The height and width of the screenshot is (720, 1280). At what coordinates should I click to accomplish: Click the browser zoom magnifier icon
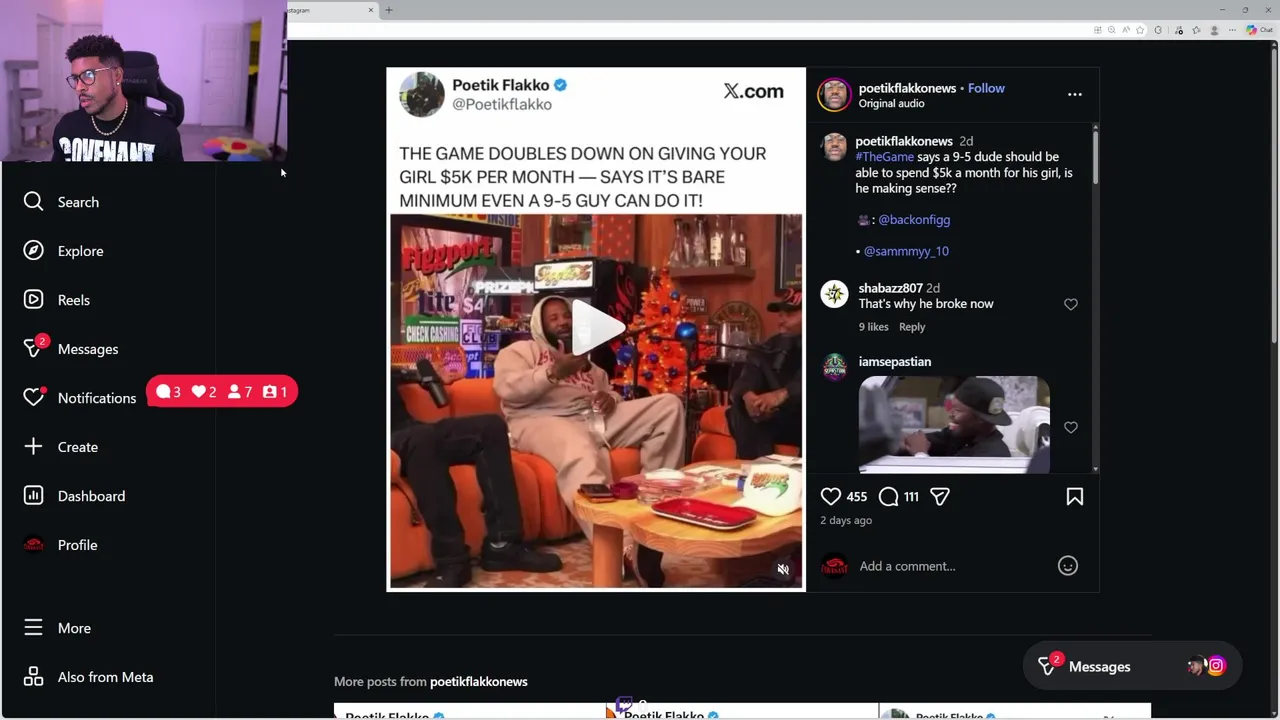click(1112, 30)
